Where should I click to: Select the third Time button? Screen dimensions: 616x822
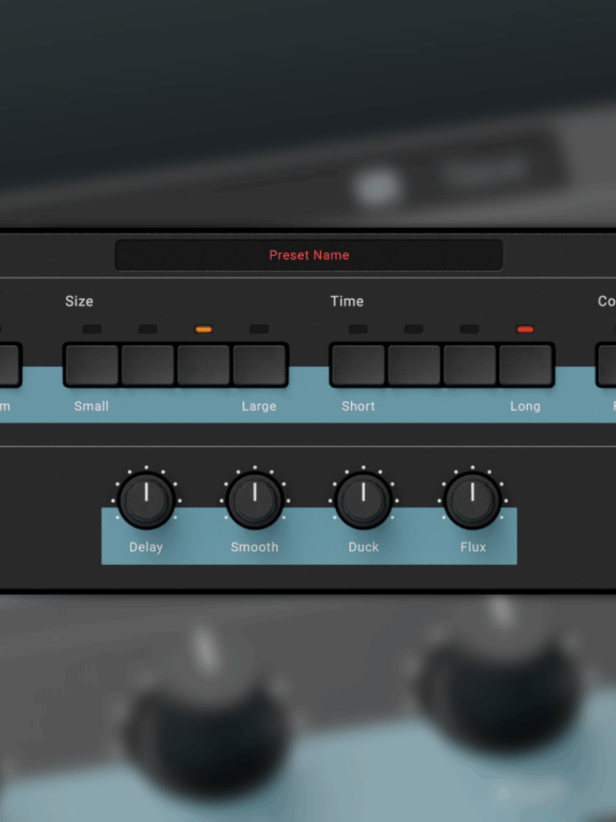(x=470, y=365)
